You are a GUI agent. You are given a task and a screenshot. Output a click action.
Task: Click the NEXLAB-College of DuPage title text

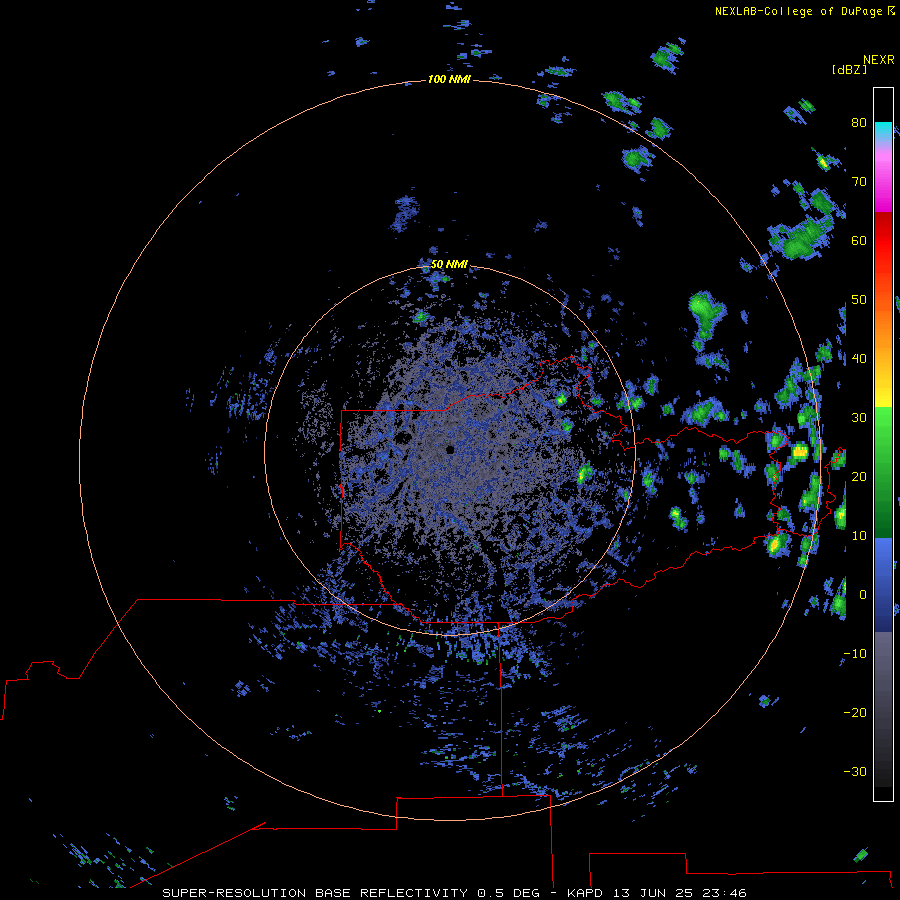798,11
